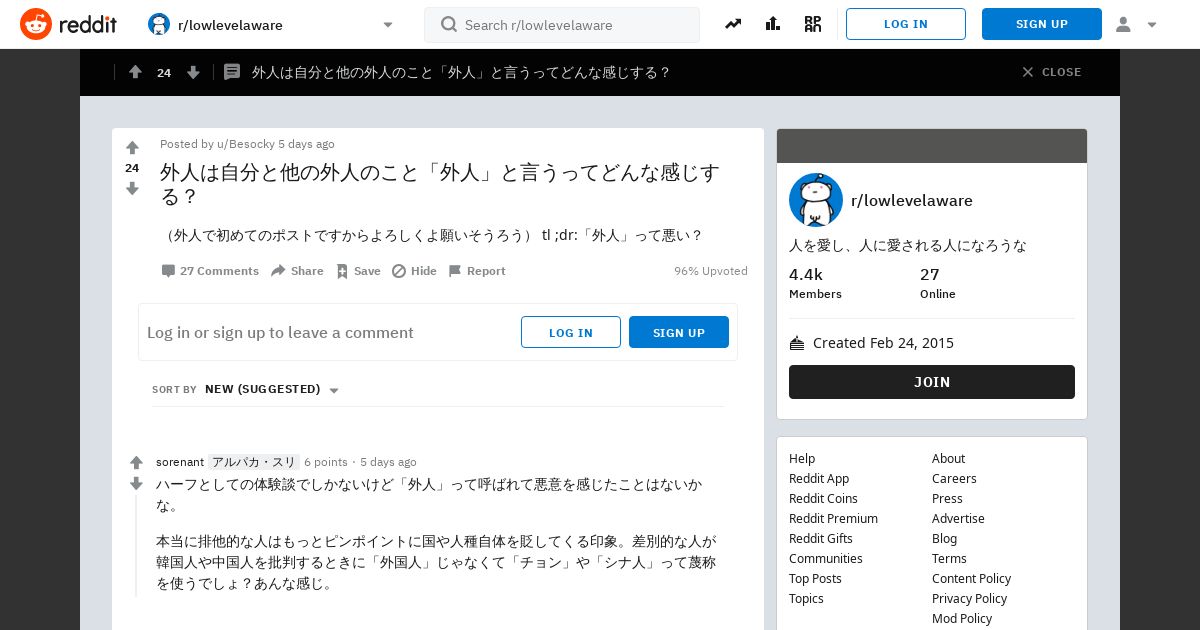Image resolution: width=1200 pixels, height=630 pixels.
Task: Open the Terms footer link
Action: coord(949,558)
